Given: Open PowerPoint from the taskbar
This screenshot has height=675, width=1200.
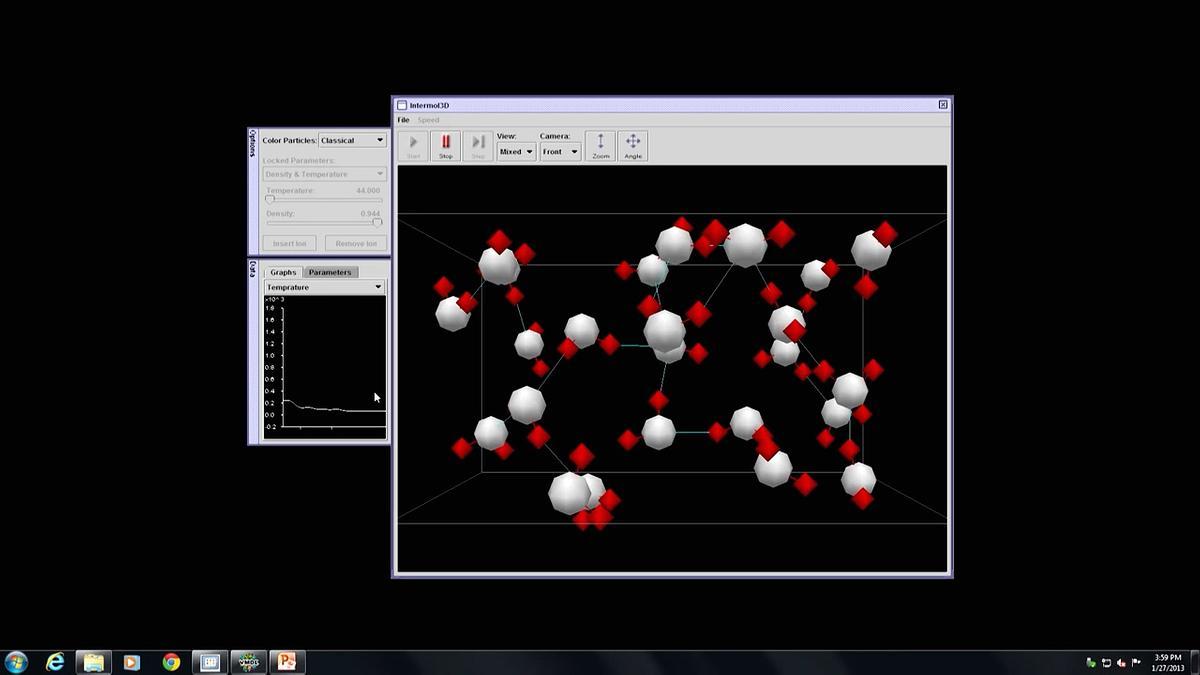Looking at the screenshot, I should pyautogui.click(x=287, y=662).
